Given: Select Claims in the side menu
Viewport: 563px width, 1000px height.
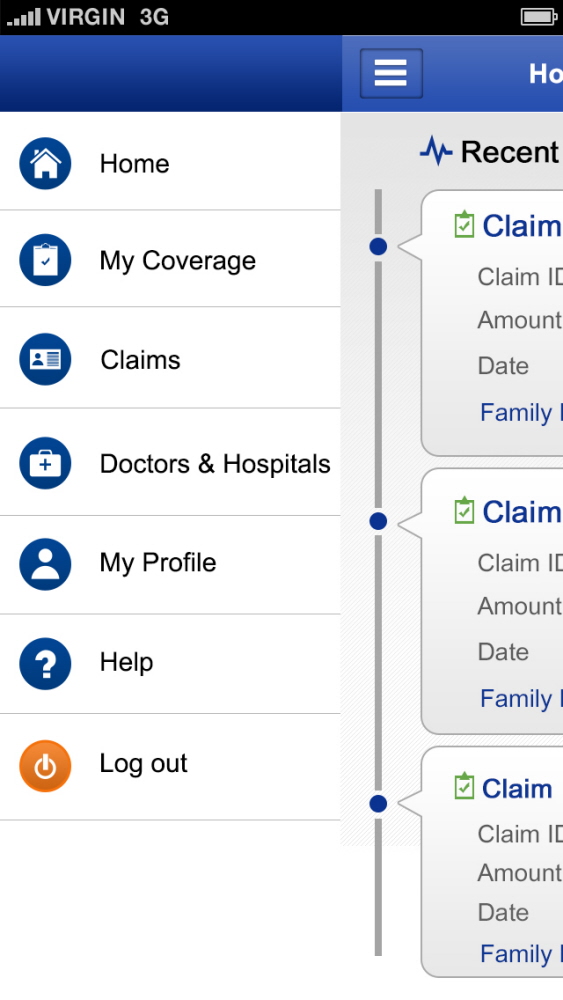Looking at the screenshot, I should (170, 358).
